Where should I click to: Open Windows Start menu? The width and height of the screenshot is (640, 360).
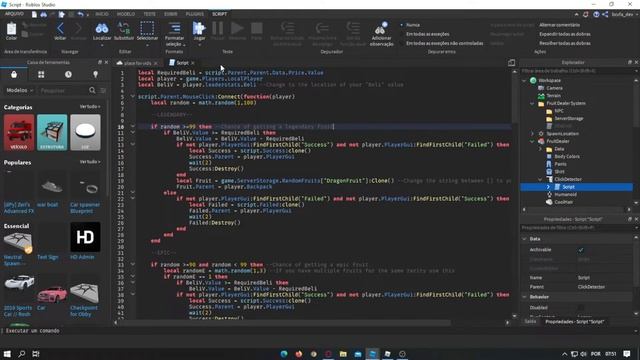[x=7, y=354]
